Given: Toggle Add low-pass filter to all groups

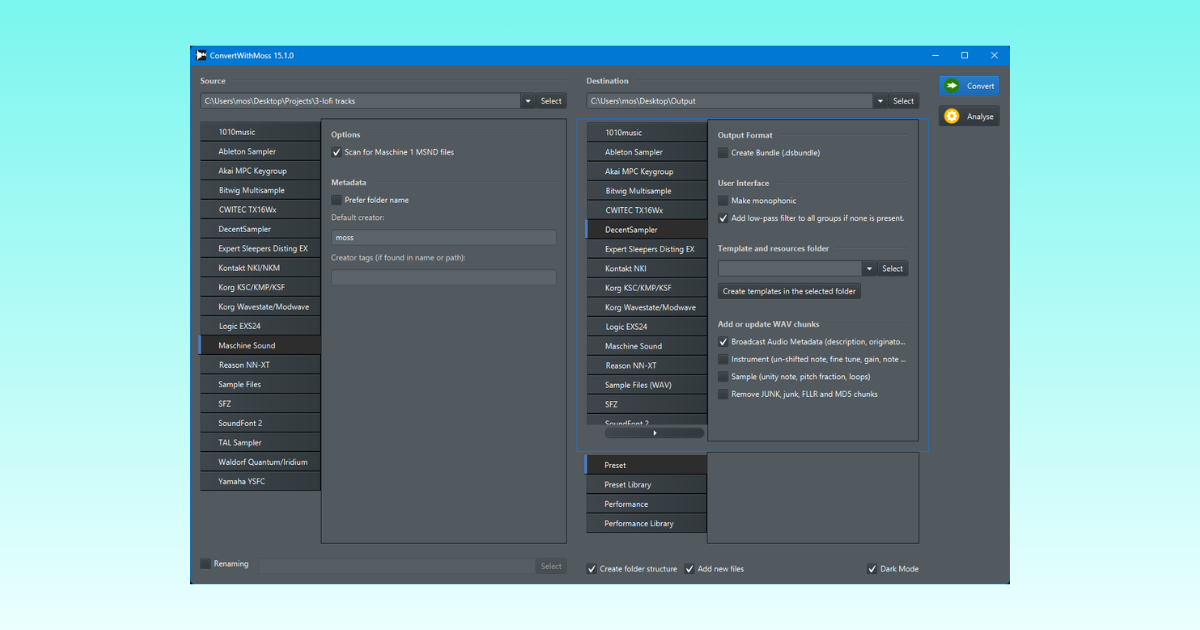Looking at the screenshot, I should point(723,218).
